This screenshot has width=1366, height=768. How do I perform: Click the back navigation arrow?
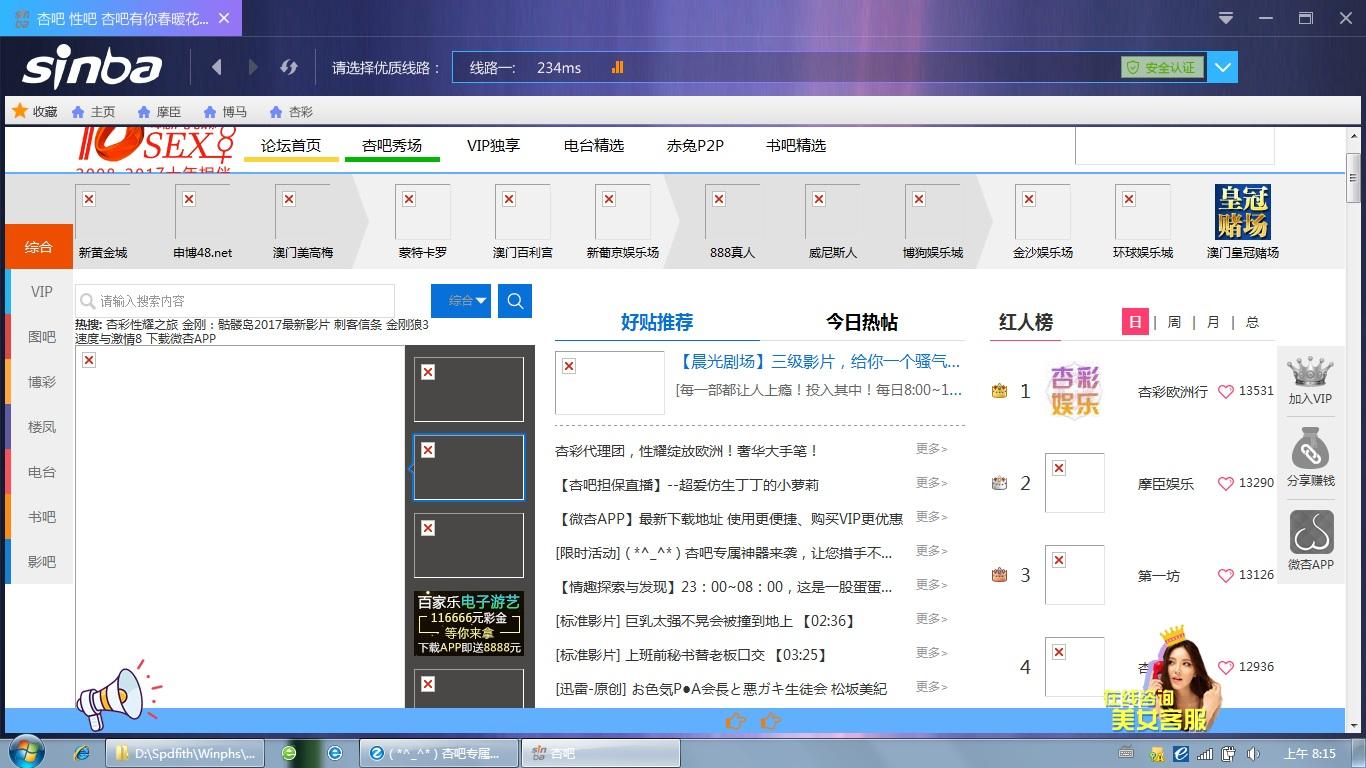click(x=217, y=67)
